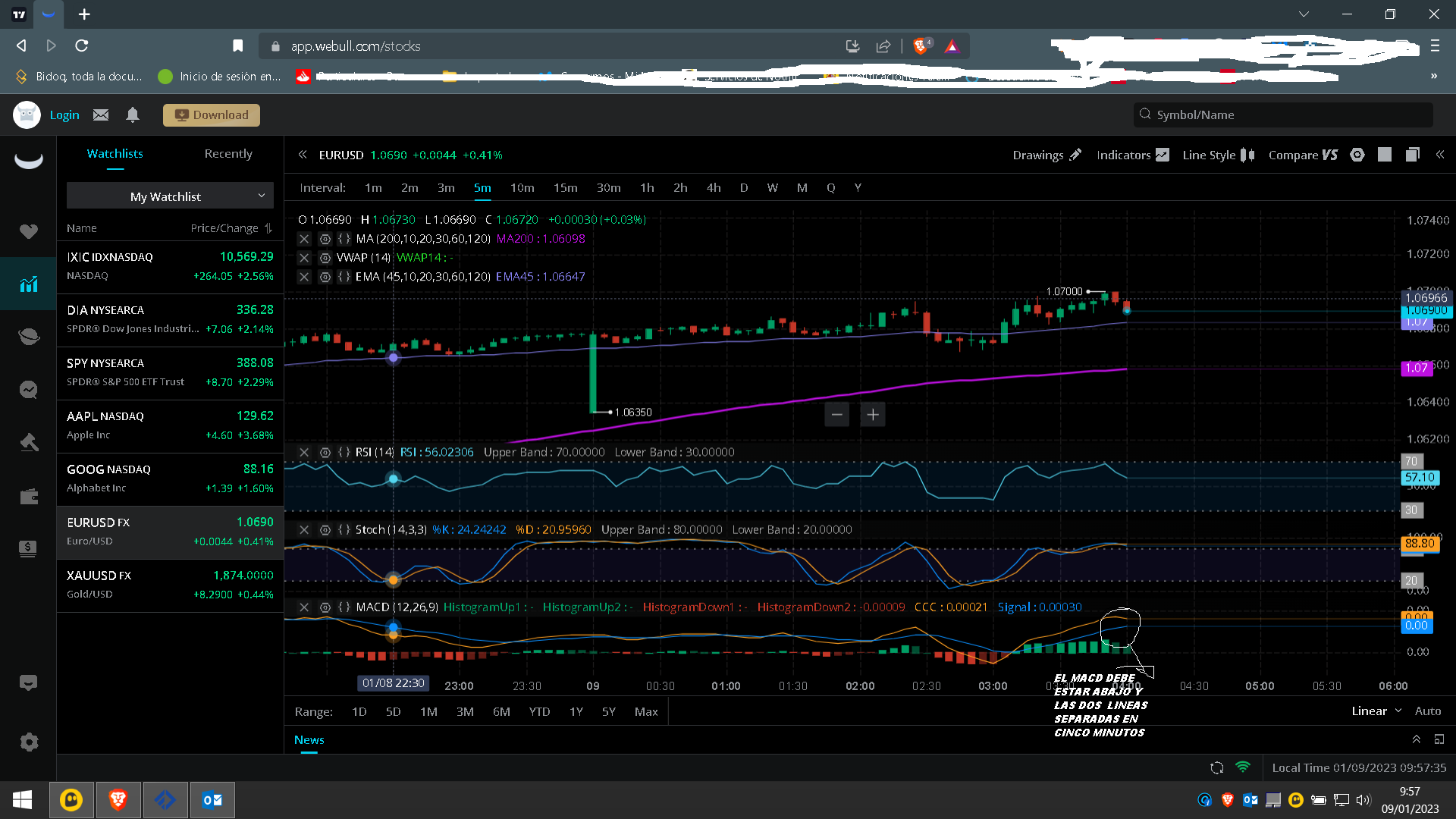Viewport: 1456px width, 819px height.
Task: Open the mail messages icon
Action: coord(101,115)
